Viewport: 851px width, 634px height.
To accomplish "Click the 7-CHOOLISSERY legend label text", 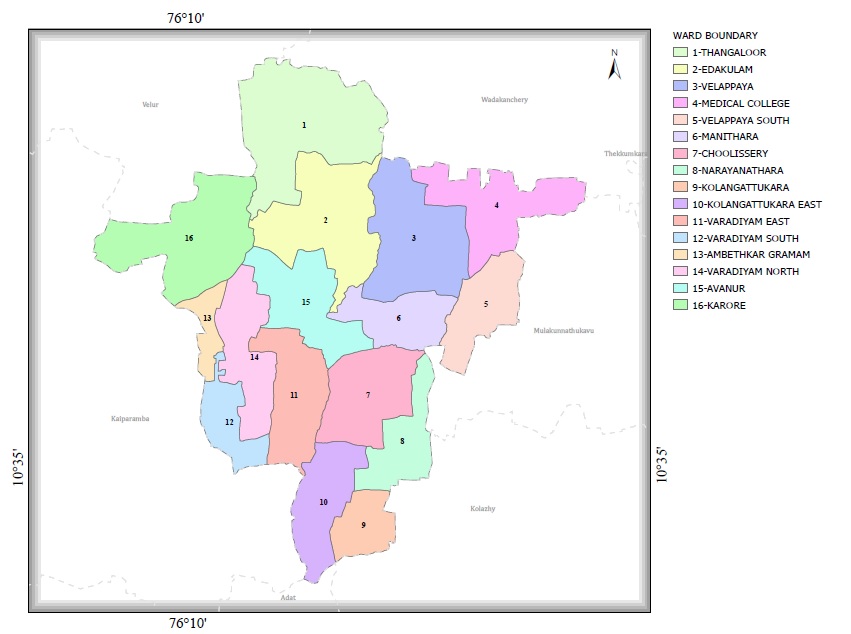I will [730, 153].
